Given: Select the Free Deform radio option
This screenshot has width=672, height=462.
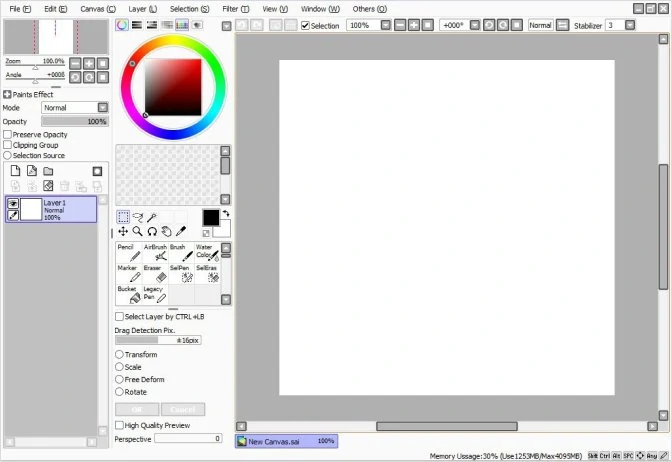Looking at the screenshot, I should tap(119, 379).
